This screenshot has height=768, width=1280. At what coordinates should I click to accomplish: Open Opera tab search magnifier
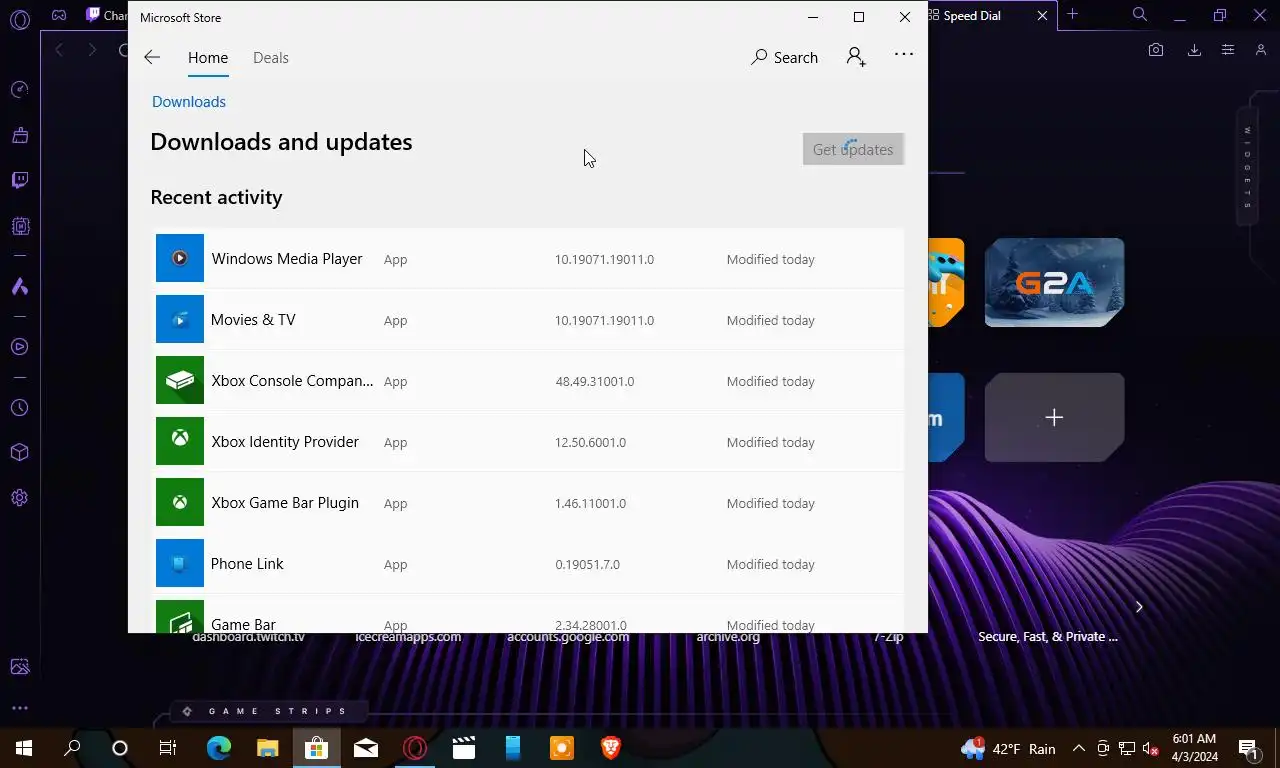[x=1140, y=14]
